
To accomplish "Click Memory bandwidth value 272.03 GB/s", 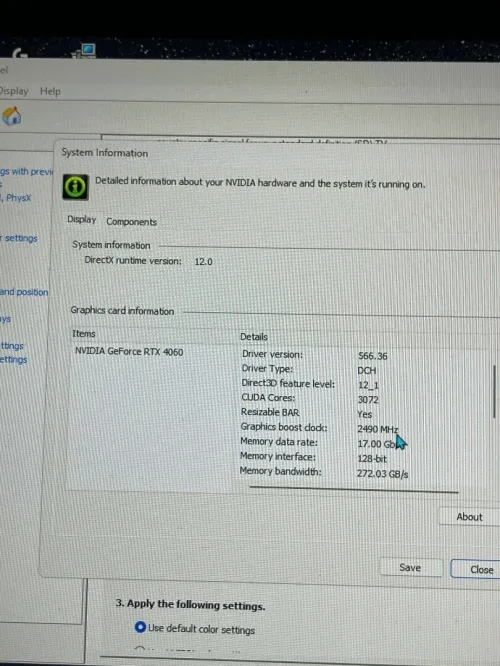I will (382, 474).
